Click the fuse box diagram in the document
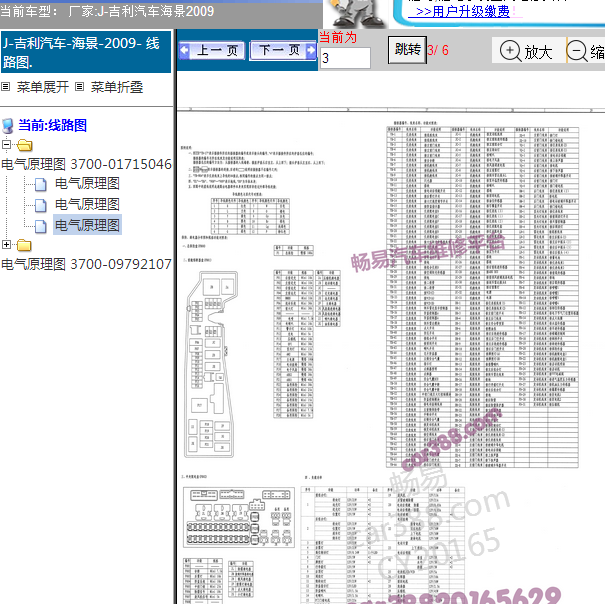Viewport: 605px width, 604px height. tap(210, 364)
